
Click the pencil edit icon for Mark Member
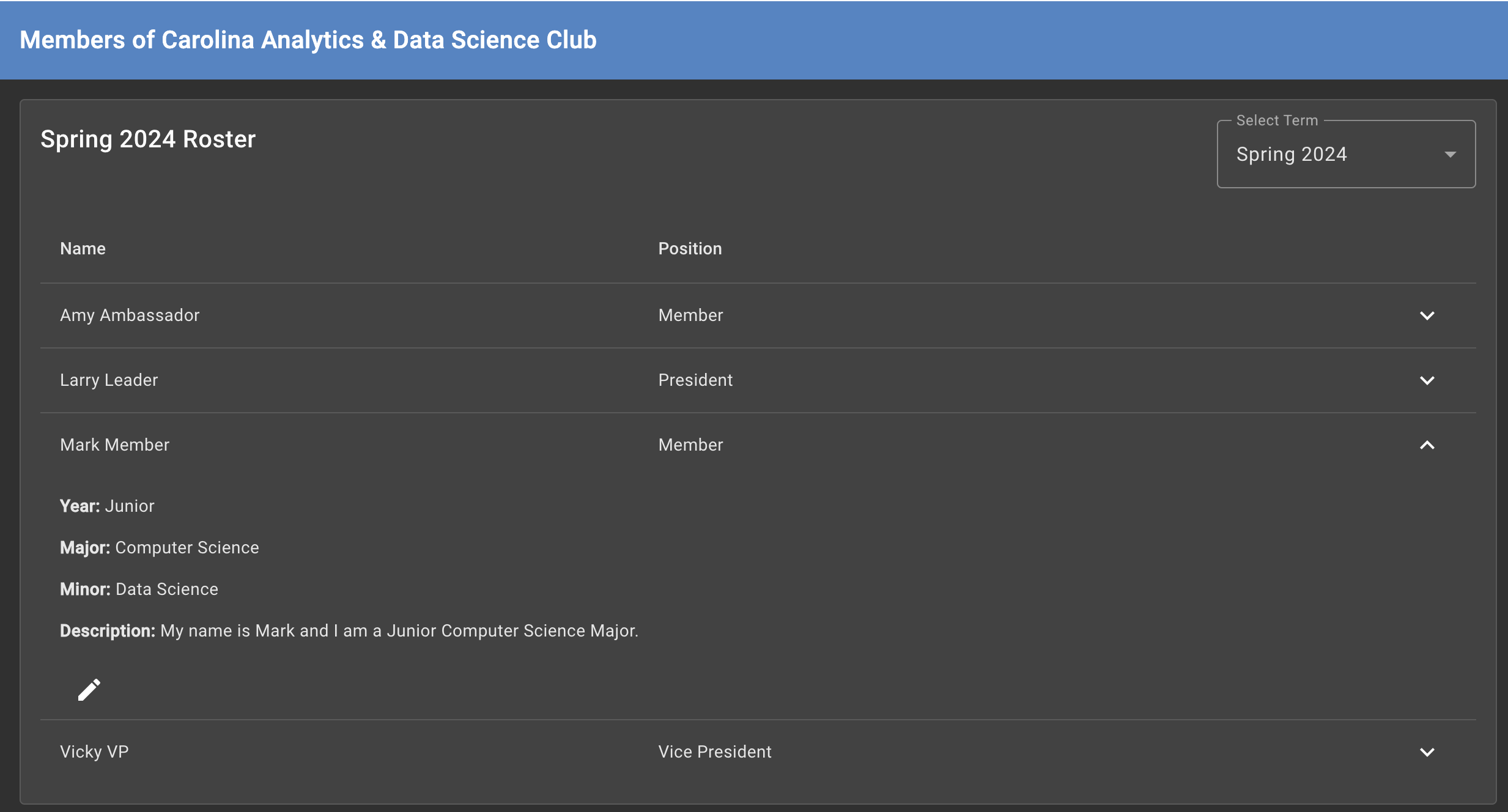(x=89, y=690)
